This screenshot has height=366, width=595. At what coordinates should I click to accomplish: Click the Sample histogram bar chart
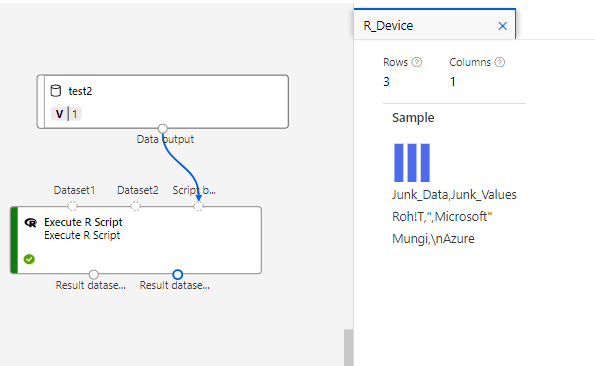(412, 163)
